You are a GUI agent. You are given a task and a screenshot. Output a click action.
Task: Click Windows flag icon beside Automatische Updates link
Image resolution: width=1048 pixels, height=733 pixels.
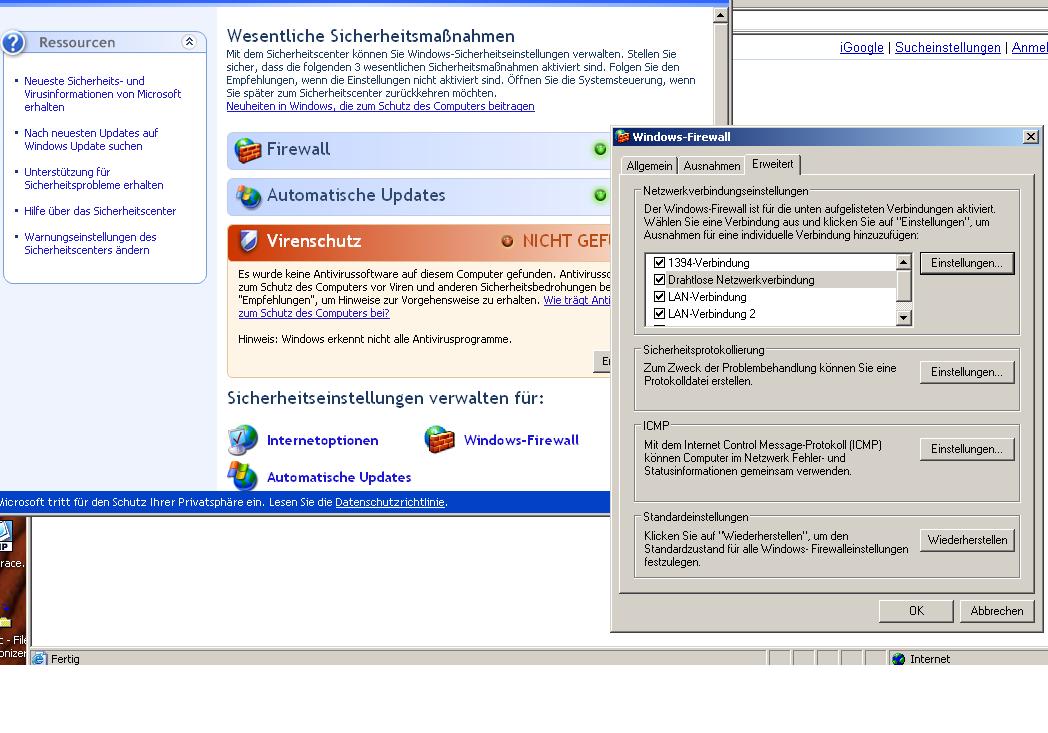[x=242, y=476]
